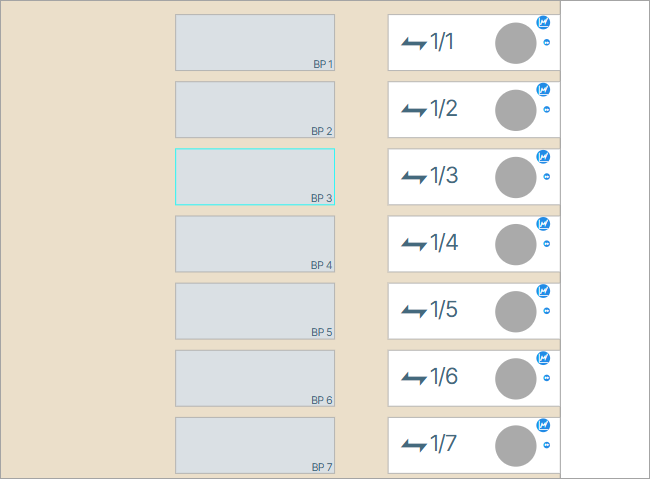
Task: Click the small blue dot on port 1/6
Action: coord(547,378)
